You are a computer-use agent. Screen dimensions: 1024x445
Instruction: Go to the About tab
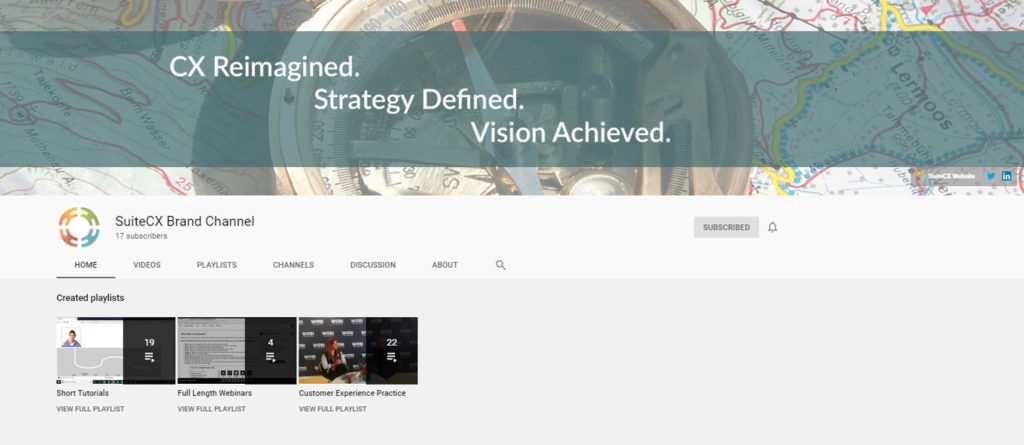pos(445,265)
